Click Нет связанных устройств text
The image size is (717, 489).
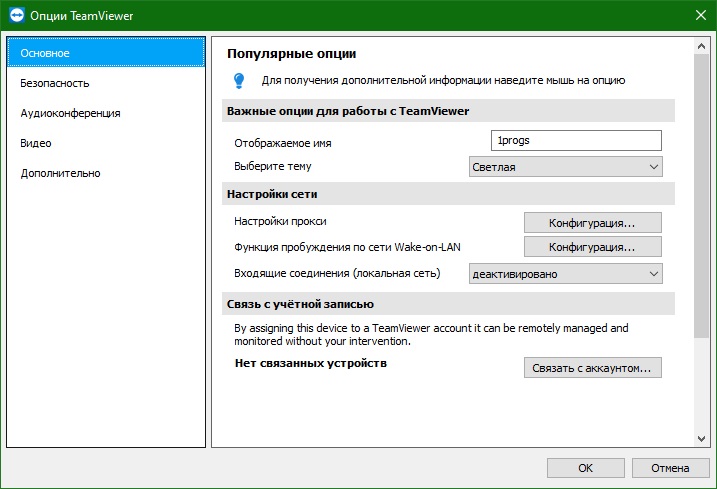click(311, 363)
